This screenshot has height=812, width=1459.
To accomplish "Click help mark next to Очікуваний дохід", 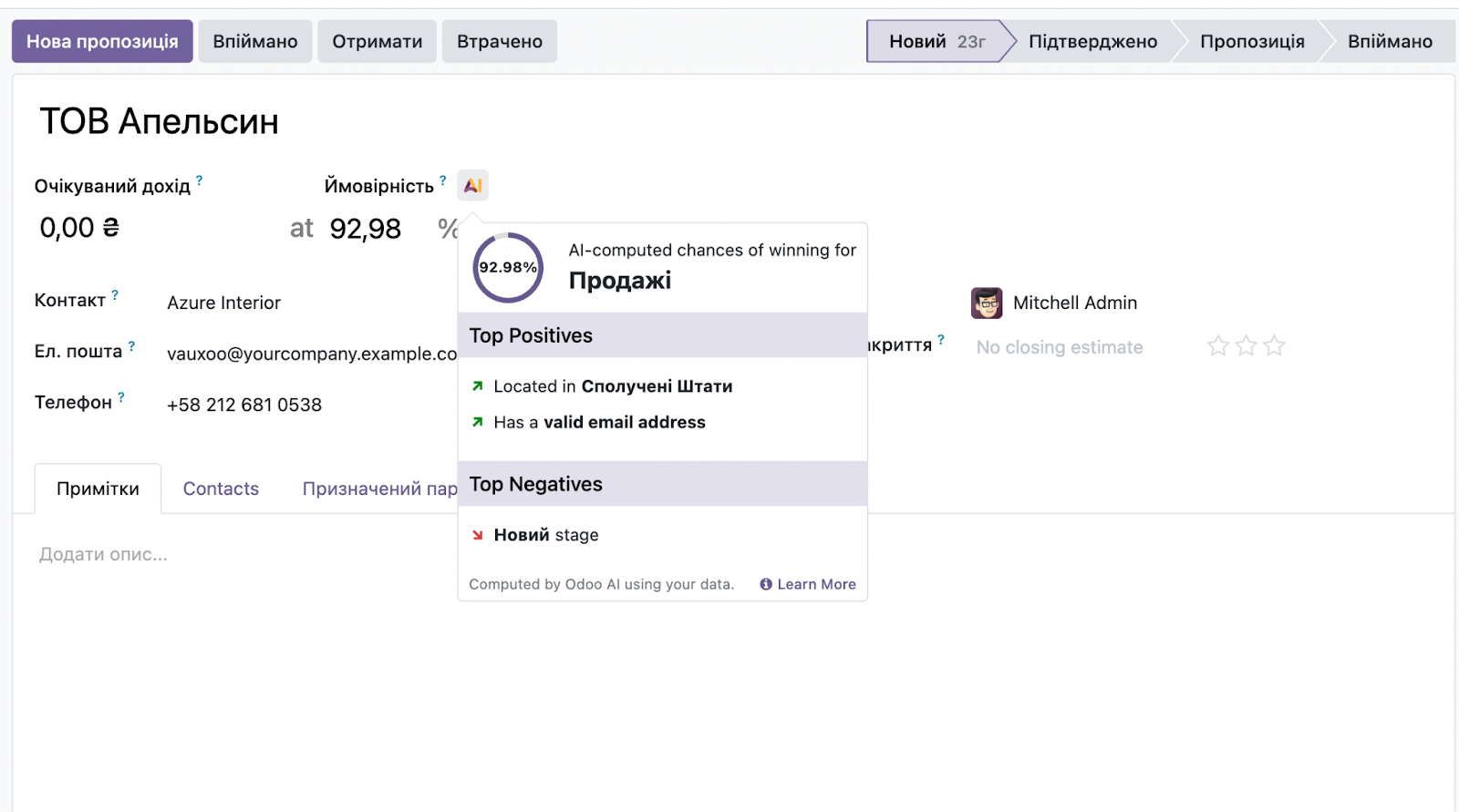I will [x=200, y=180].
